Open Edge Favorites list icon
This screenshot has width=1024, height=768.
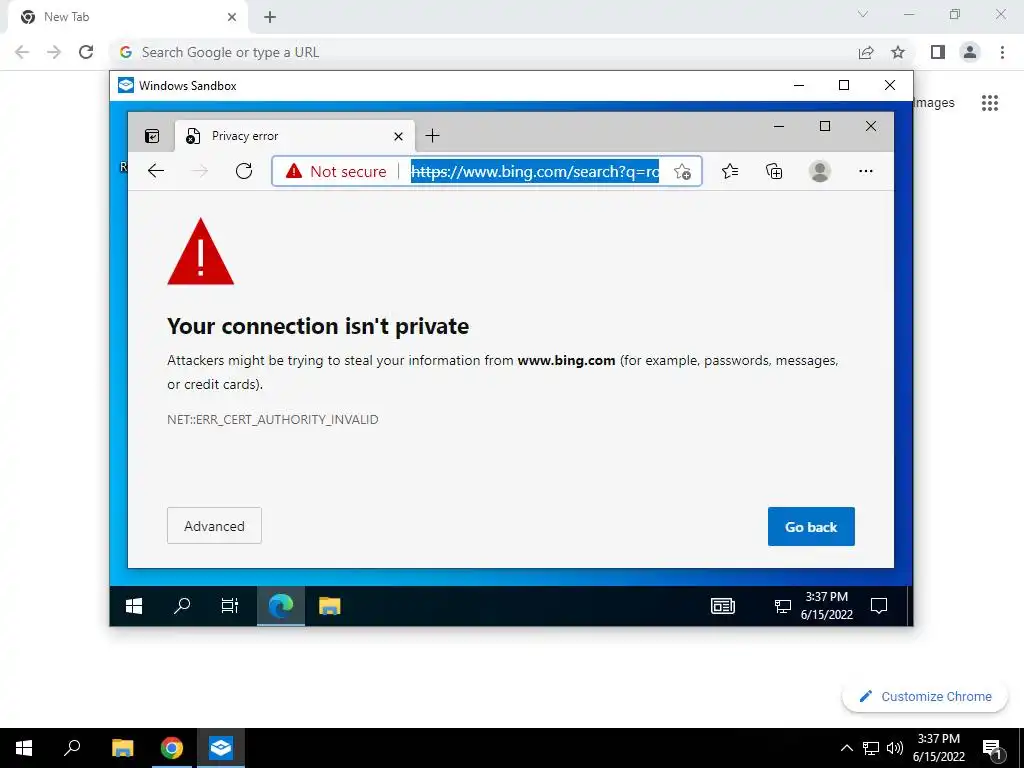(x=729, y=171)
